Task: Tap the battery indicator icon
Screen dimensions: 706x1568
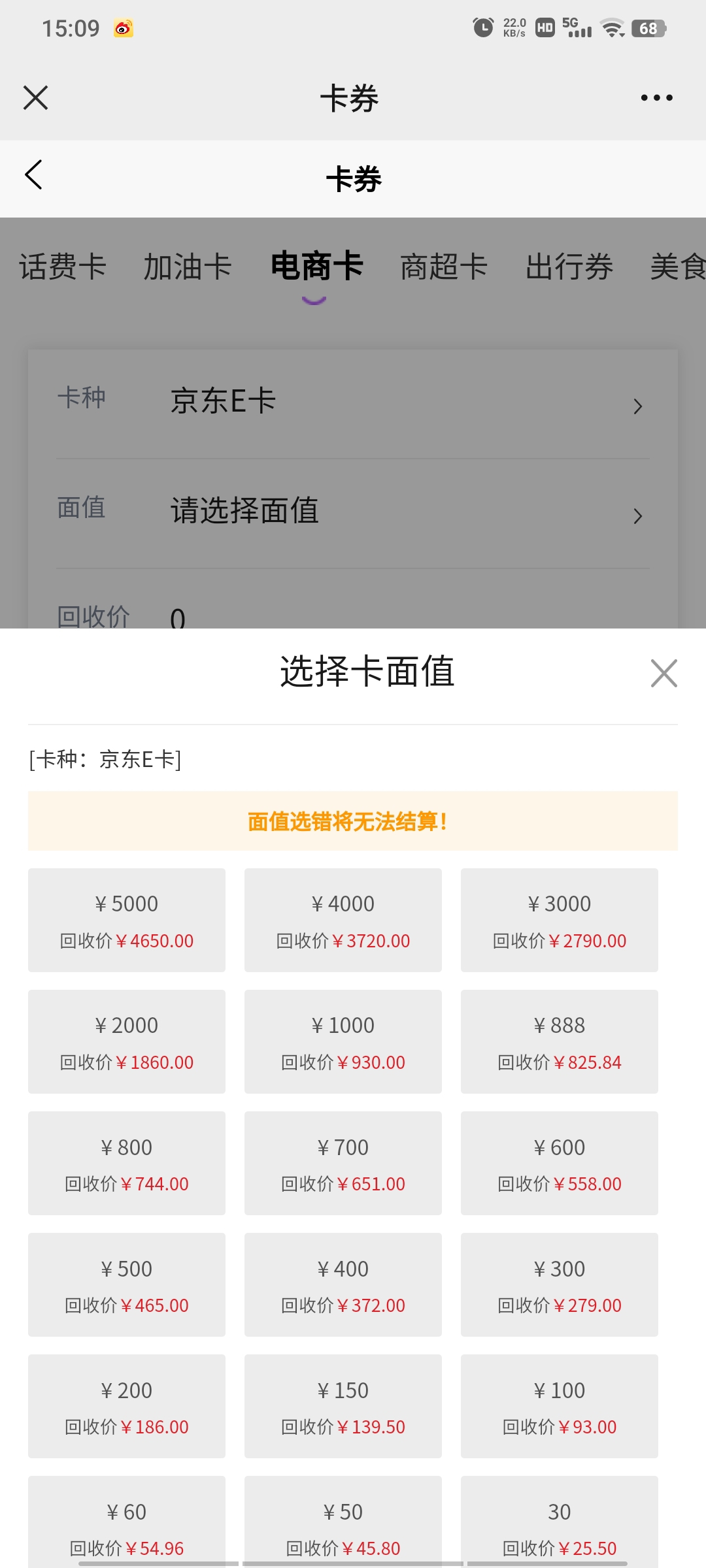Action: click(x=648, y=29)
